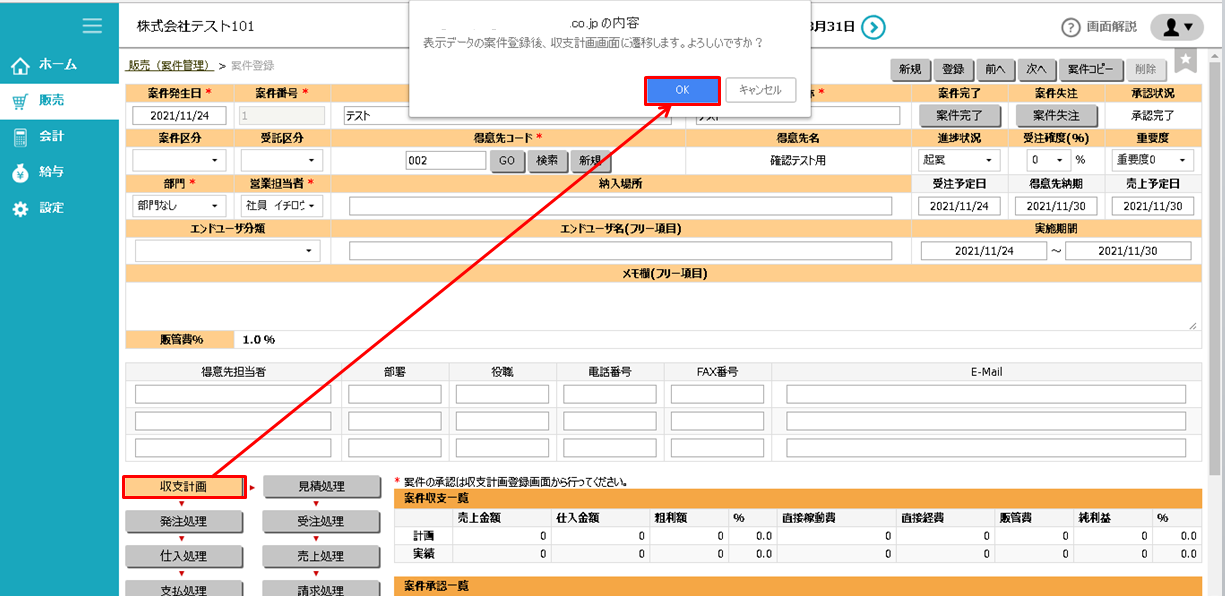Click the 販売 shopping cart icon
Image resolution: width=1225 pixels, height=596 pixels.
point(22,101)
